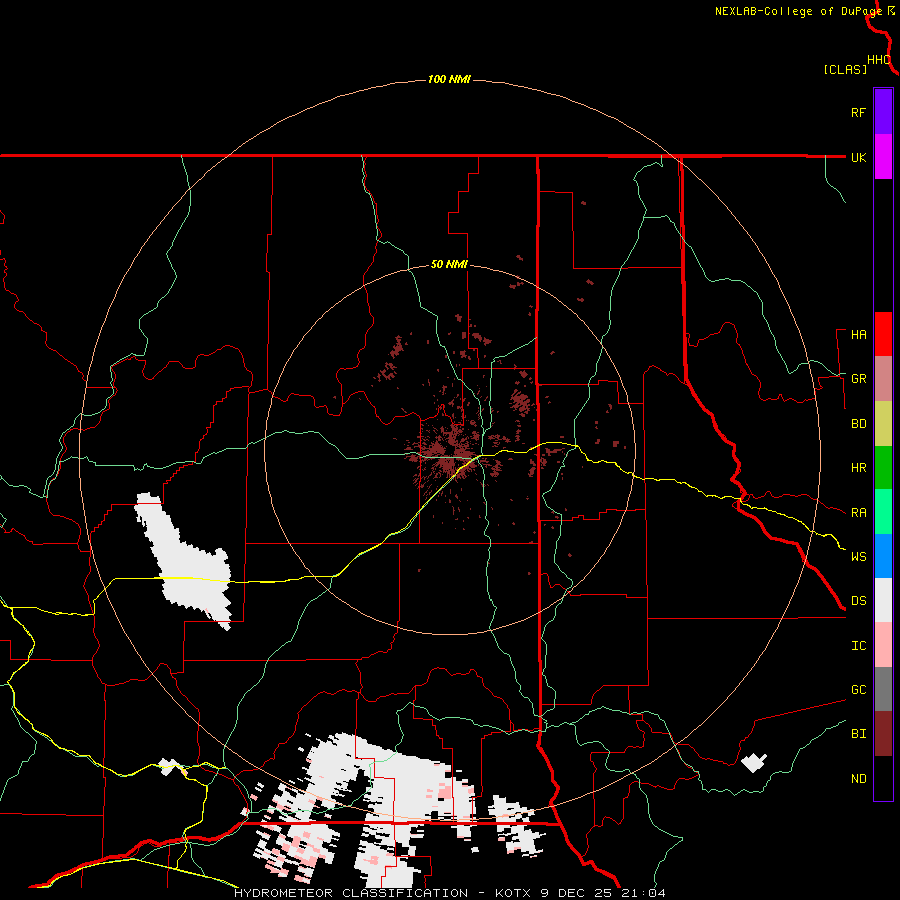Click the ND legend label
This screenshot has height=900, width=900.
coord(858,778)
